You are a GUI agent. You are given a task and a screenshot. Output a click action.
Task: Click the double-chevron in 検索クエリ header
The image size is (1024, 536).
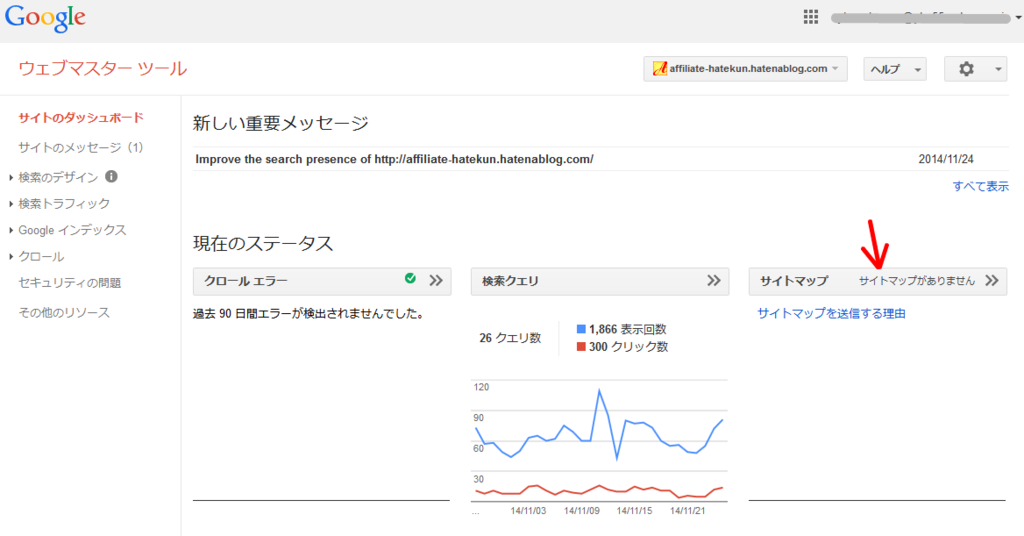pos(714,281)
